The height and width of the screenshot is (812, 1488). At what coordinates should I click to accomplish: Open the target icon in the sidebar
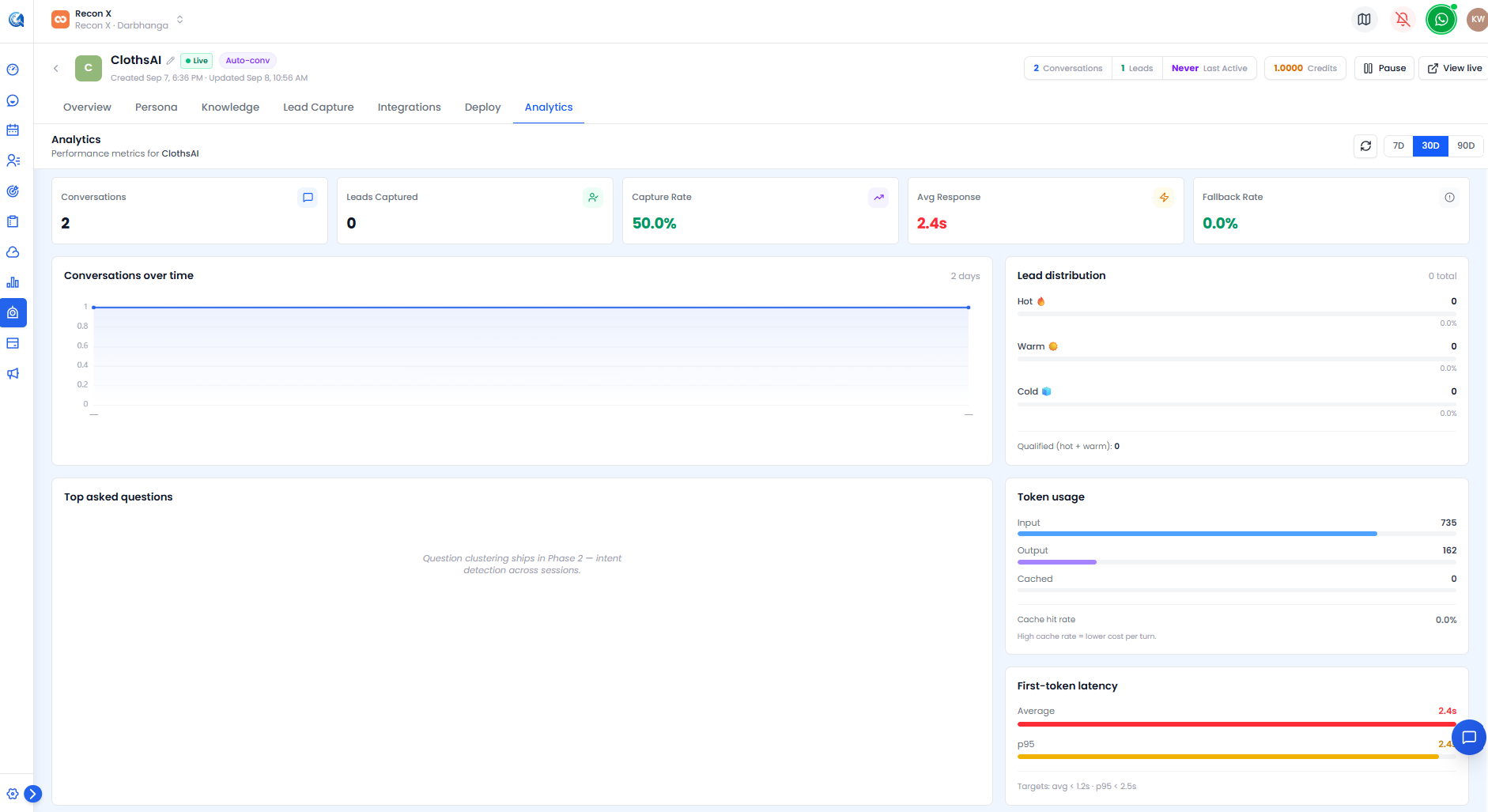[x=13, y=191]
